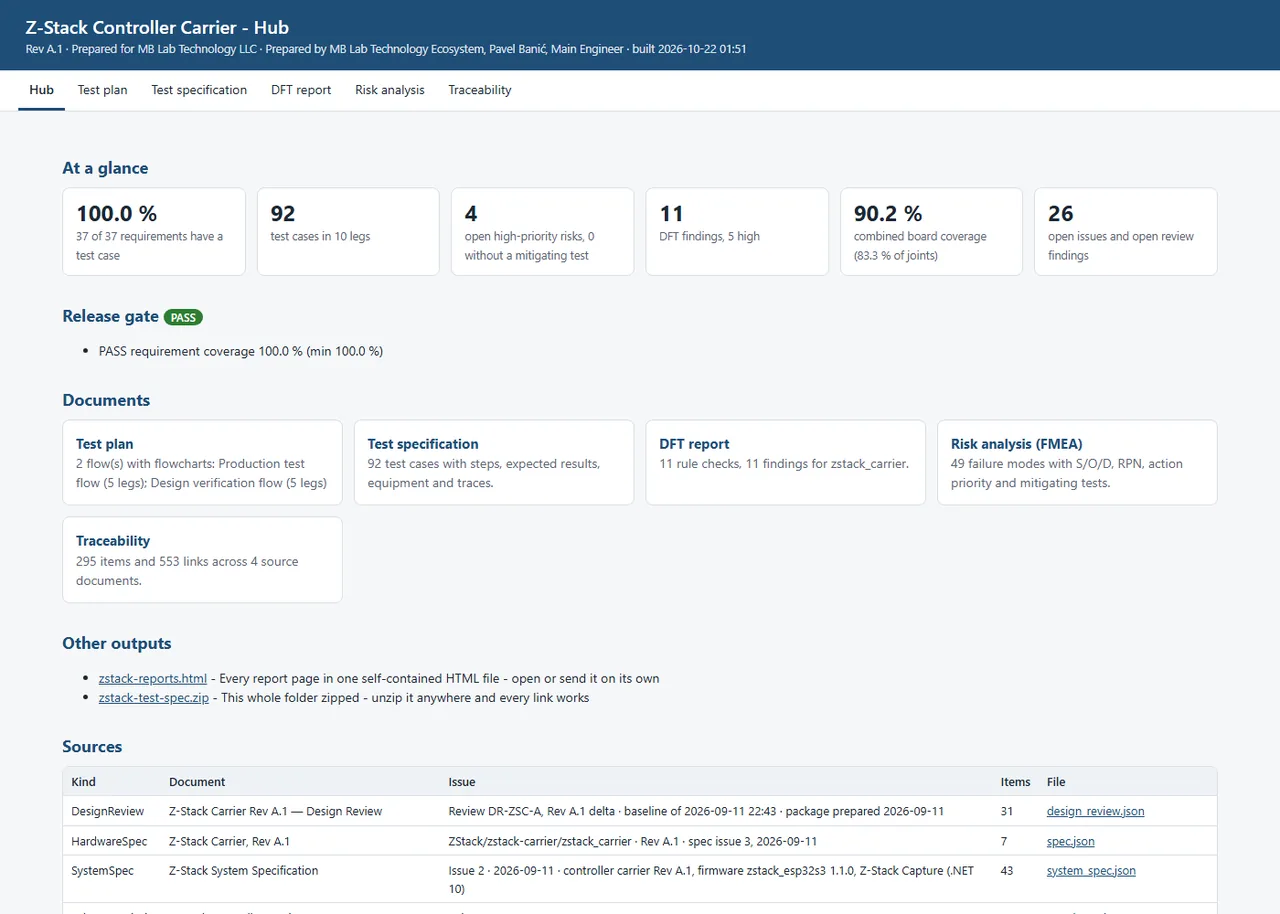
Task: Open the DFT report document card
Action: tap(786, 462)
